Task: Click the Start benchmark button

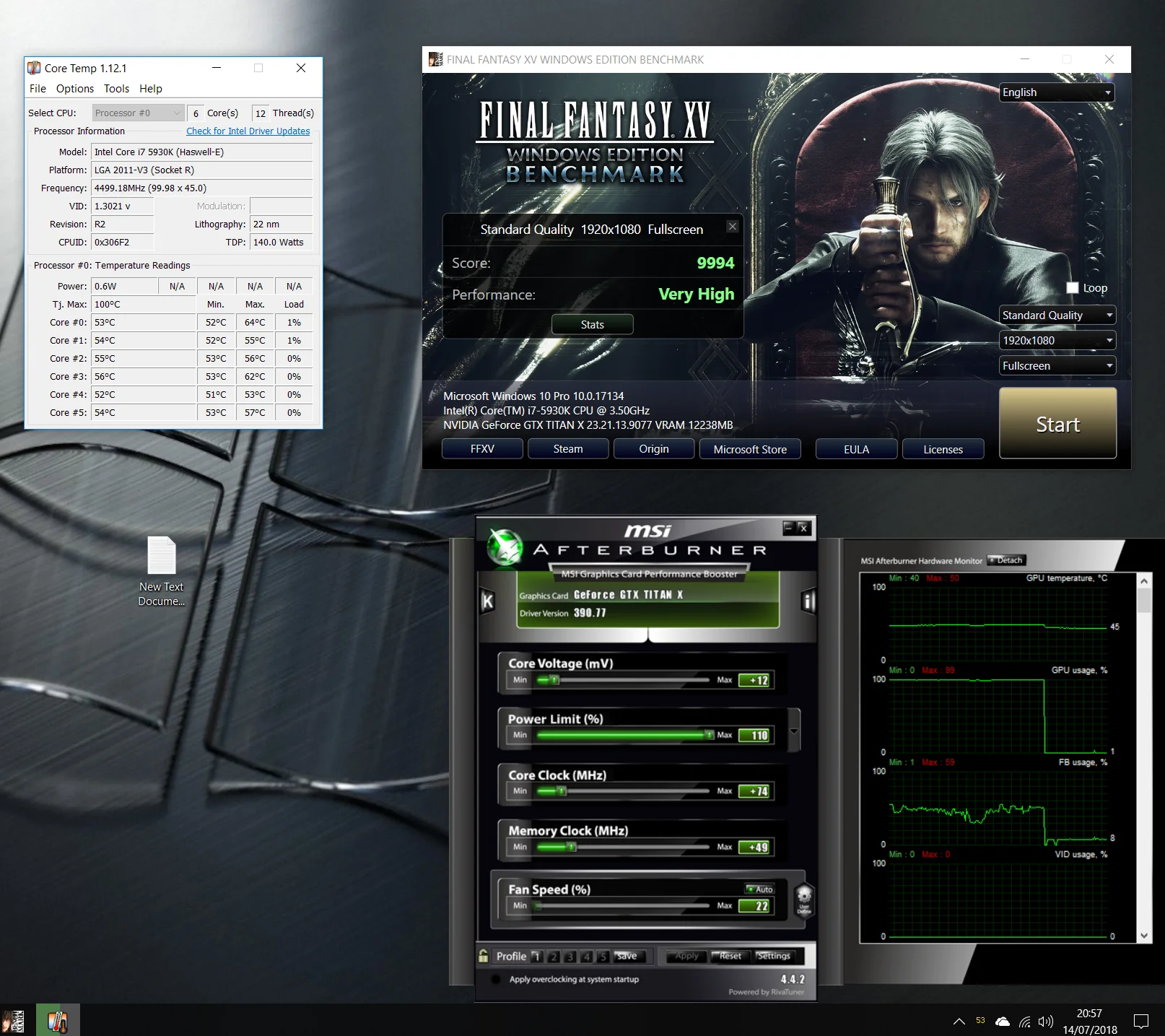Action: pos(1058,424)
